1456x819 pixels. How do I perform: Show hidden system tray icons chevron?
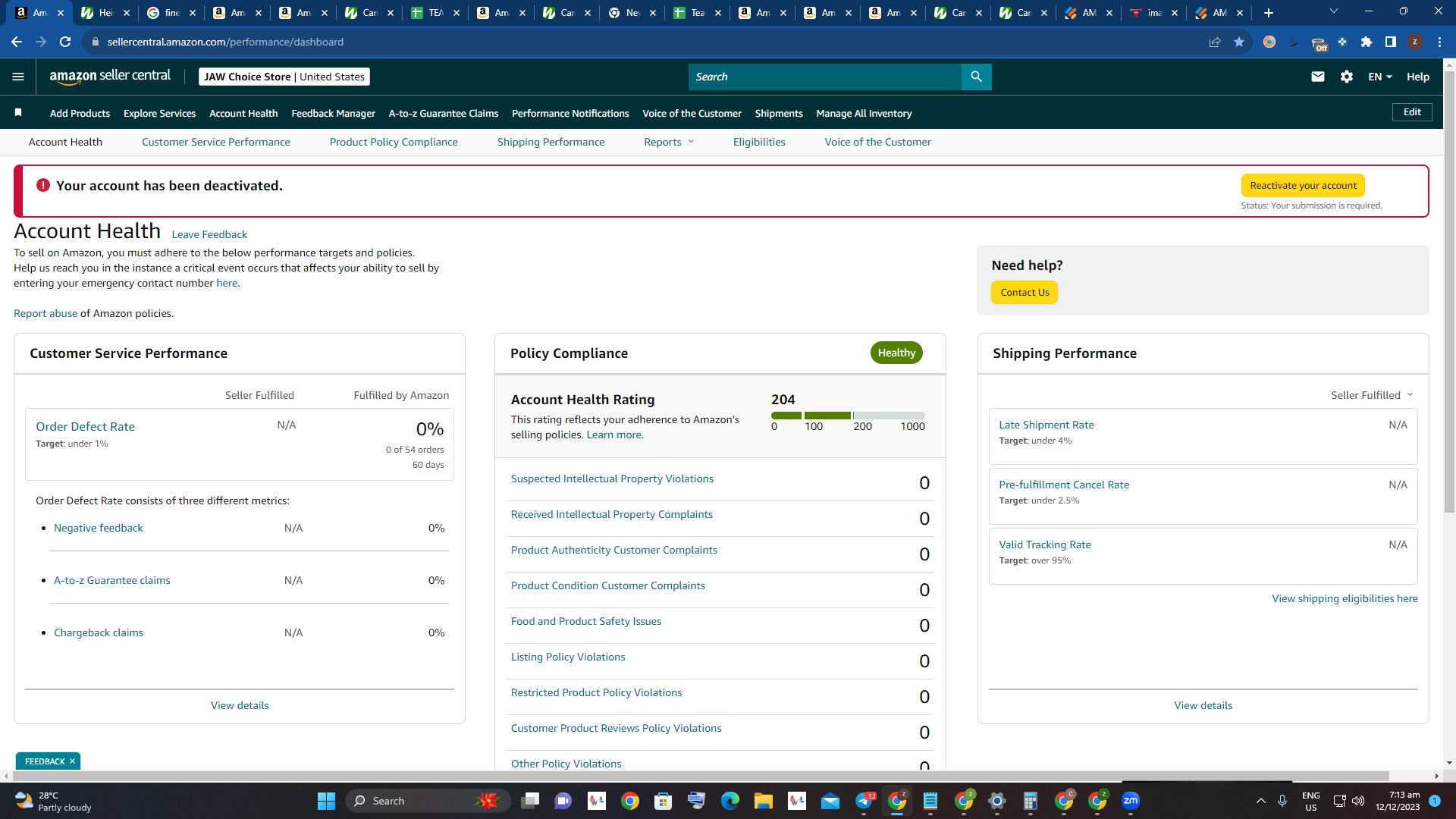1260,801
